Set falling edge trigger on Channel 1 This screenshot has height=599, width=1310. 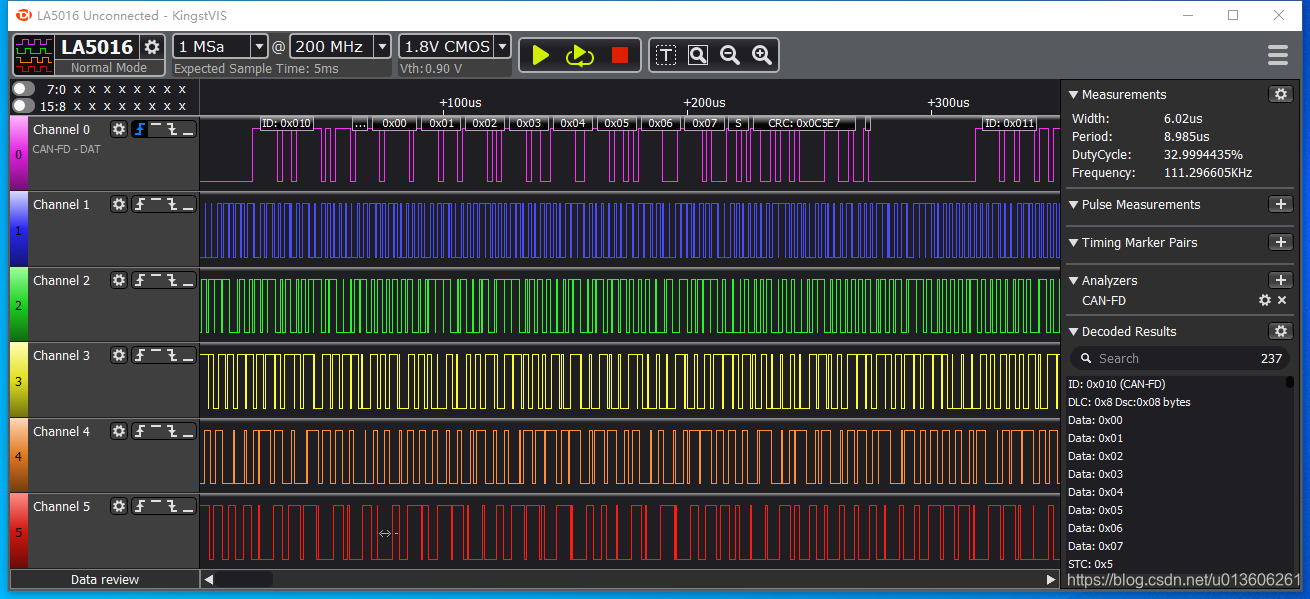click(x=172, y=204)
